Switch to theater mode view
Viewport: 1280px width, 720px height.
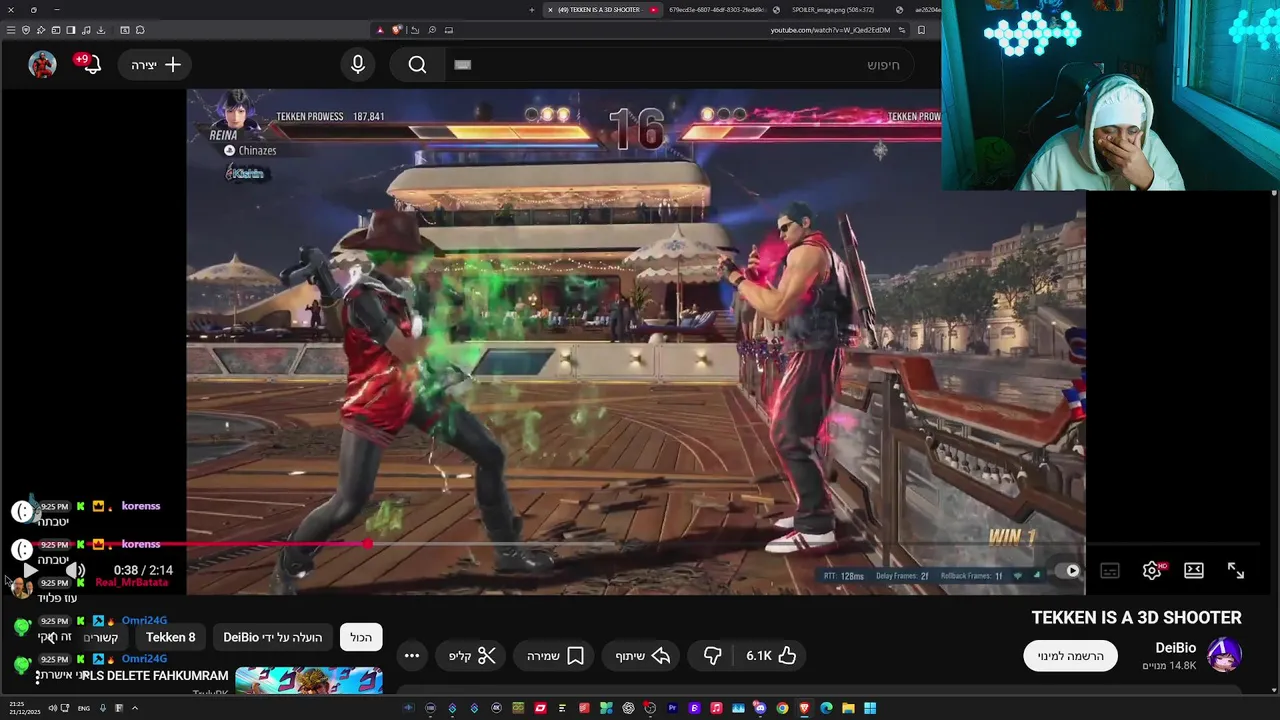1194,571
